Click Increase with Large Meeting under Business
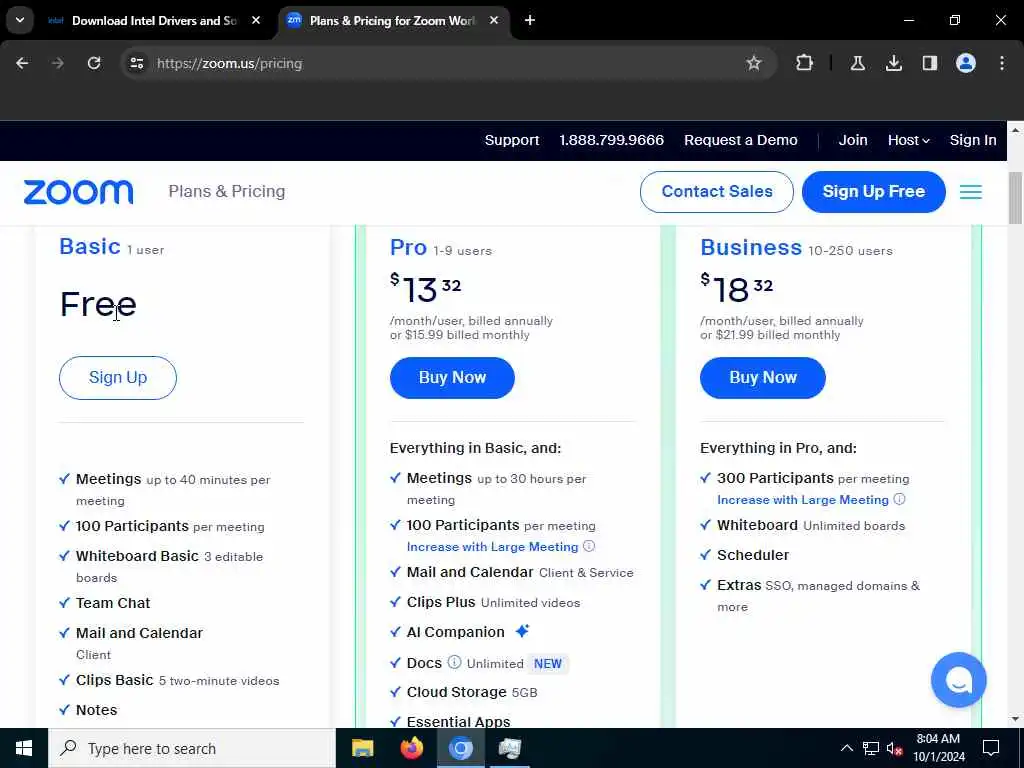 [x=803, y=500]
